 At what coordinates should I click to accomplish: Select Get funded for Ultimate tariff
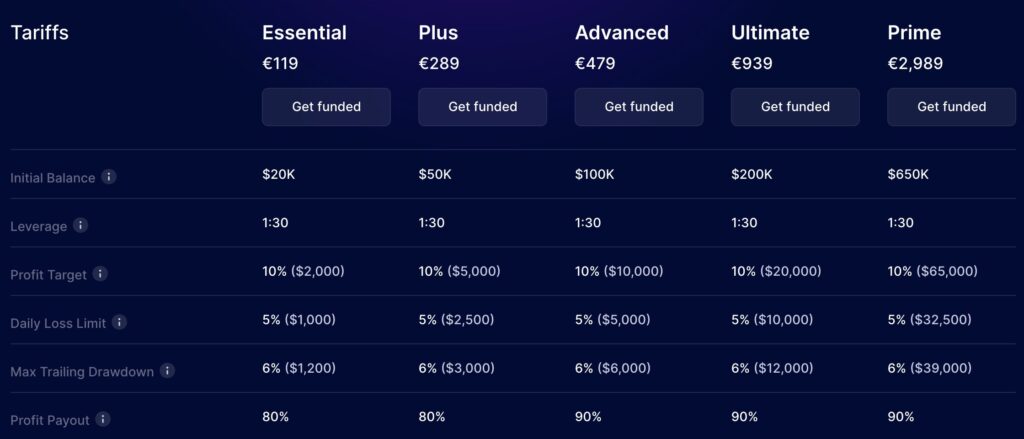click(795, 107)
